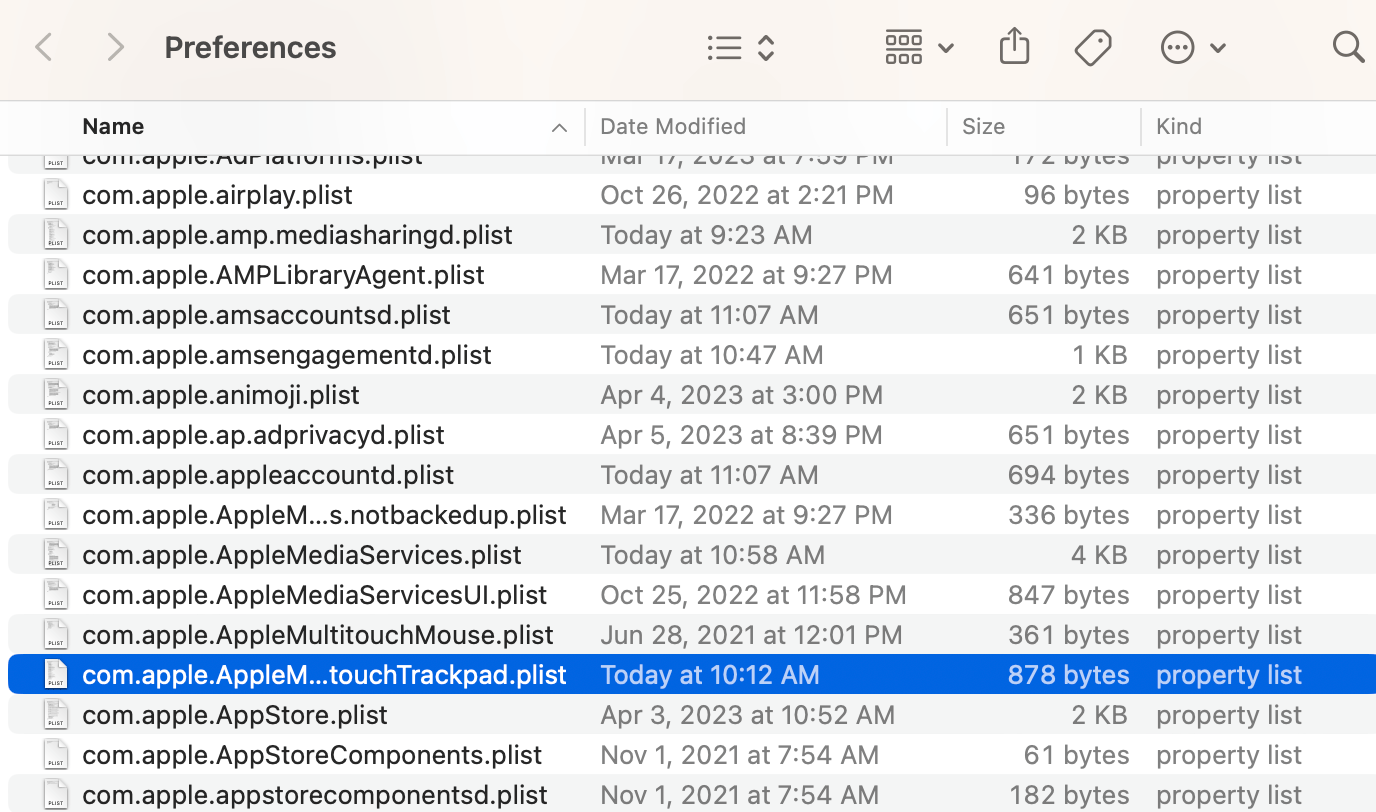The width and height of the screenshot is (1376, 812).
Task: Click the 641 bytes size value
Action: pyautogui.click(x=1069, y=275)
